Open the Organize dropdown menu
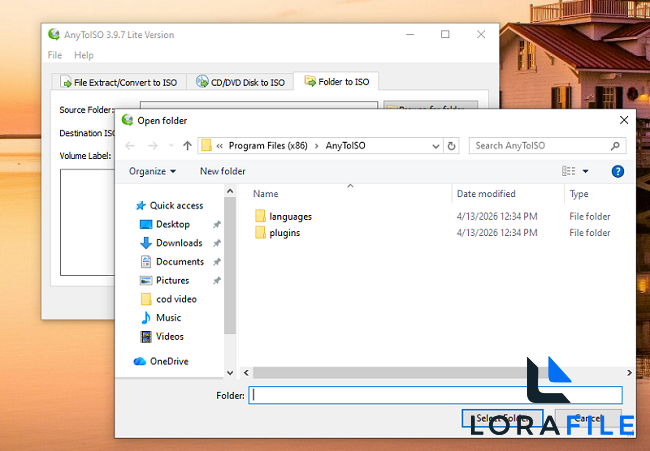 152,171
